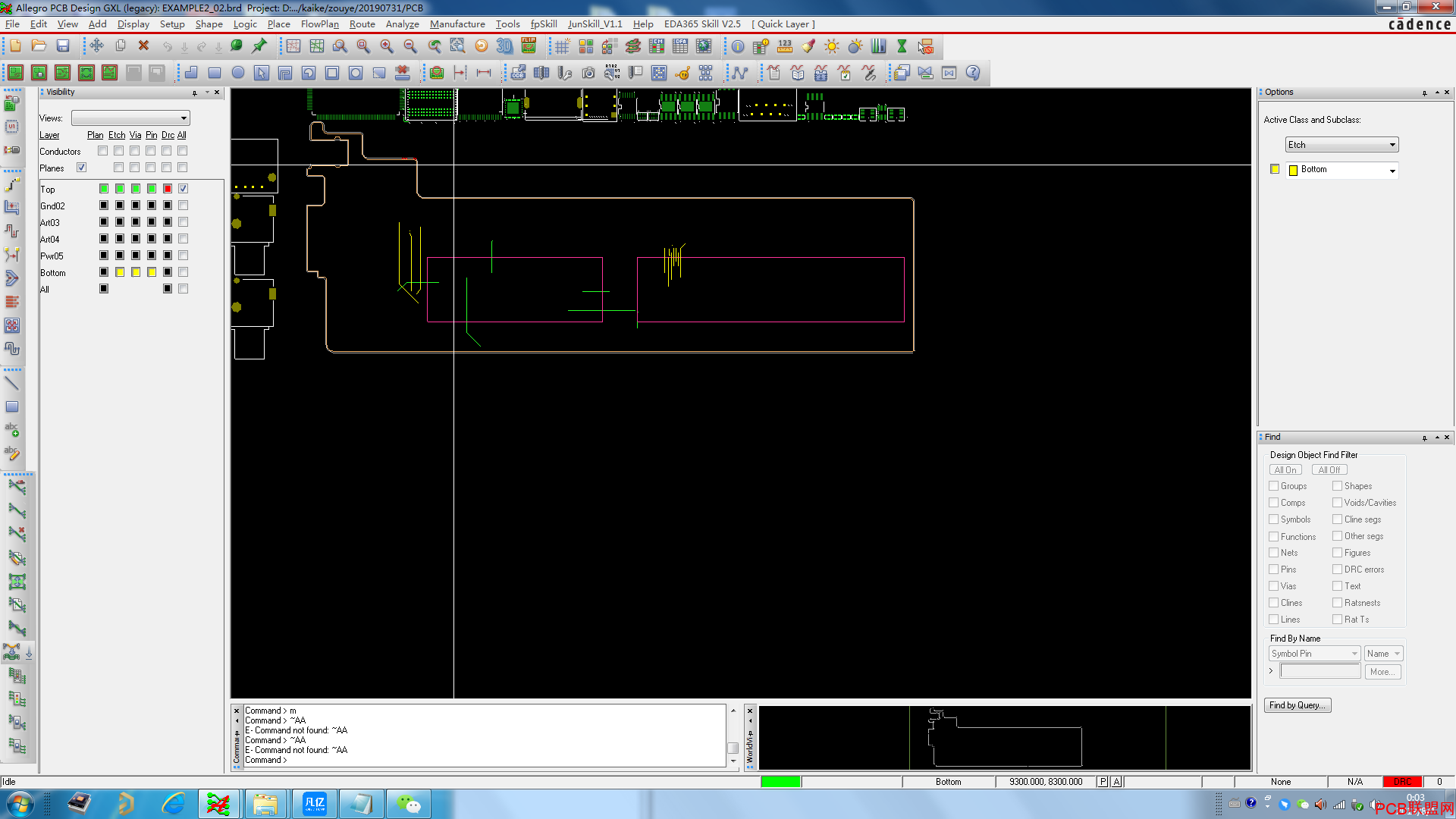Select the Move tool
The height and width of the screenshot is (819, 1456).
96,46
